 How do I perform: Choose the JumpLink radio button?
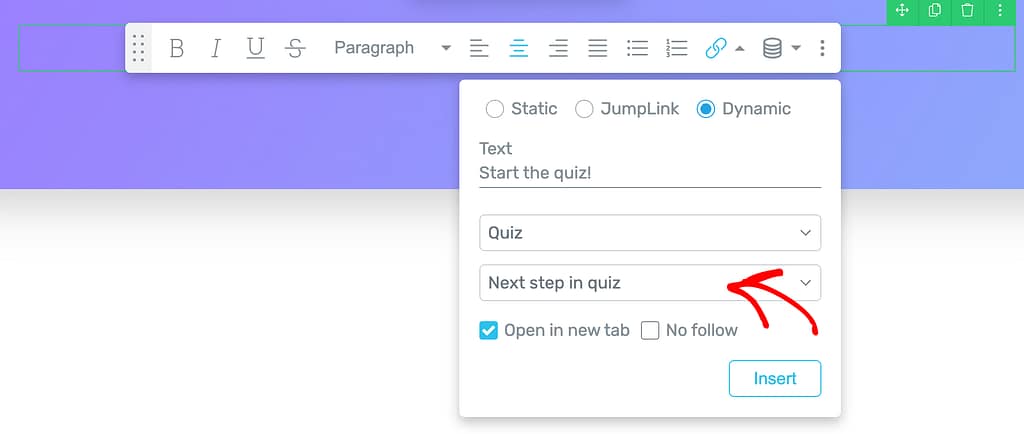click(x=585, y=109)
